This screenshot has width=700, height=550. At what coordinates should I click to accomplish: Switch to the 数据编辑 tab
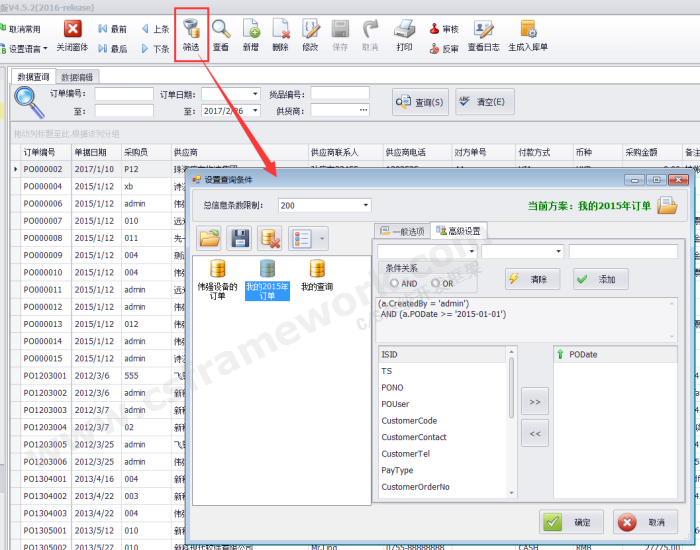click(77, 76)
